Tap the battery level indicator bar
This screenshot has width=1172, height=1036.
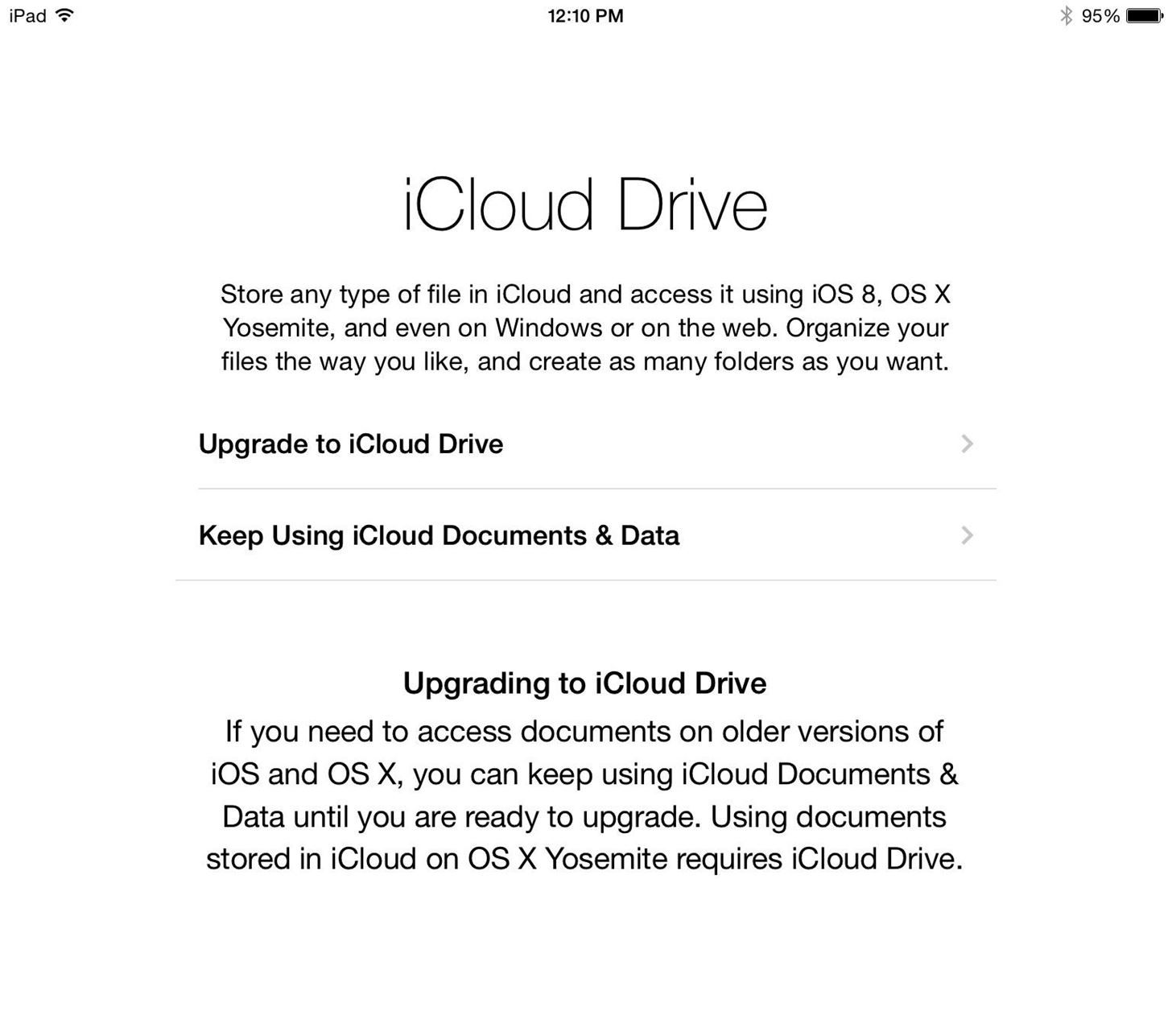point(1142,14)
